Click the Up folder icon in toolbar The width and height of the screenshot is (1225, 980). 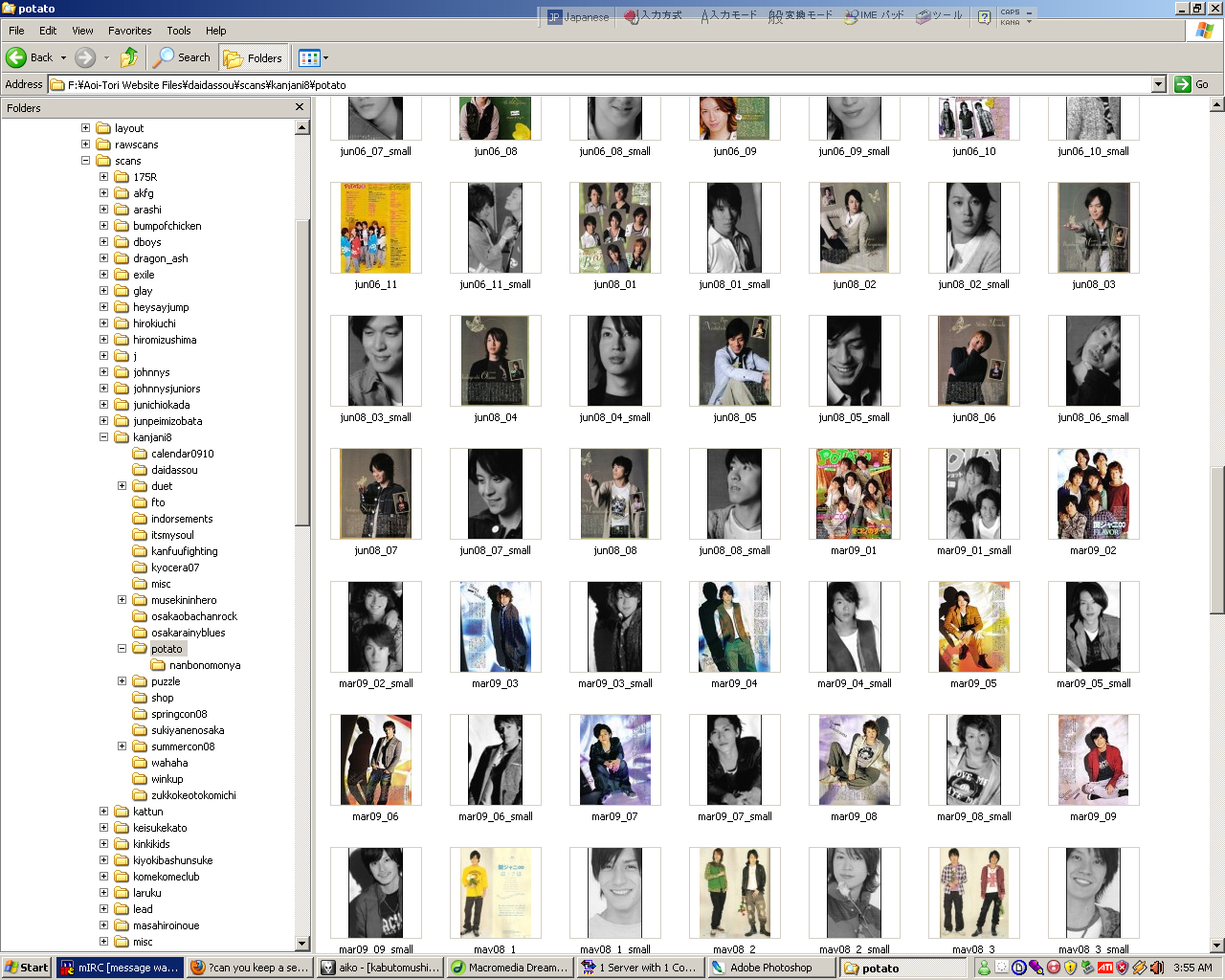129,57
